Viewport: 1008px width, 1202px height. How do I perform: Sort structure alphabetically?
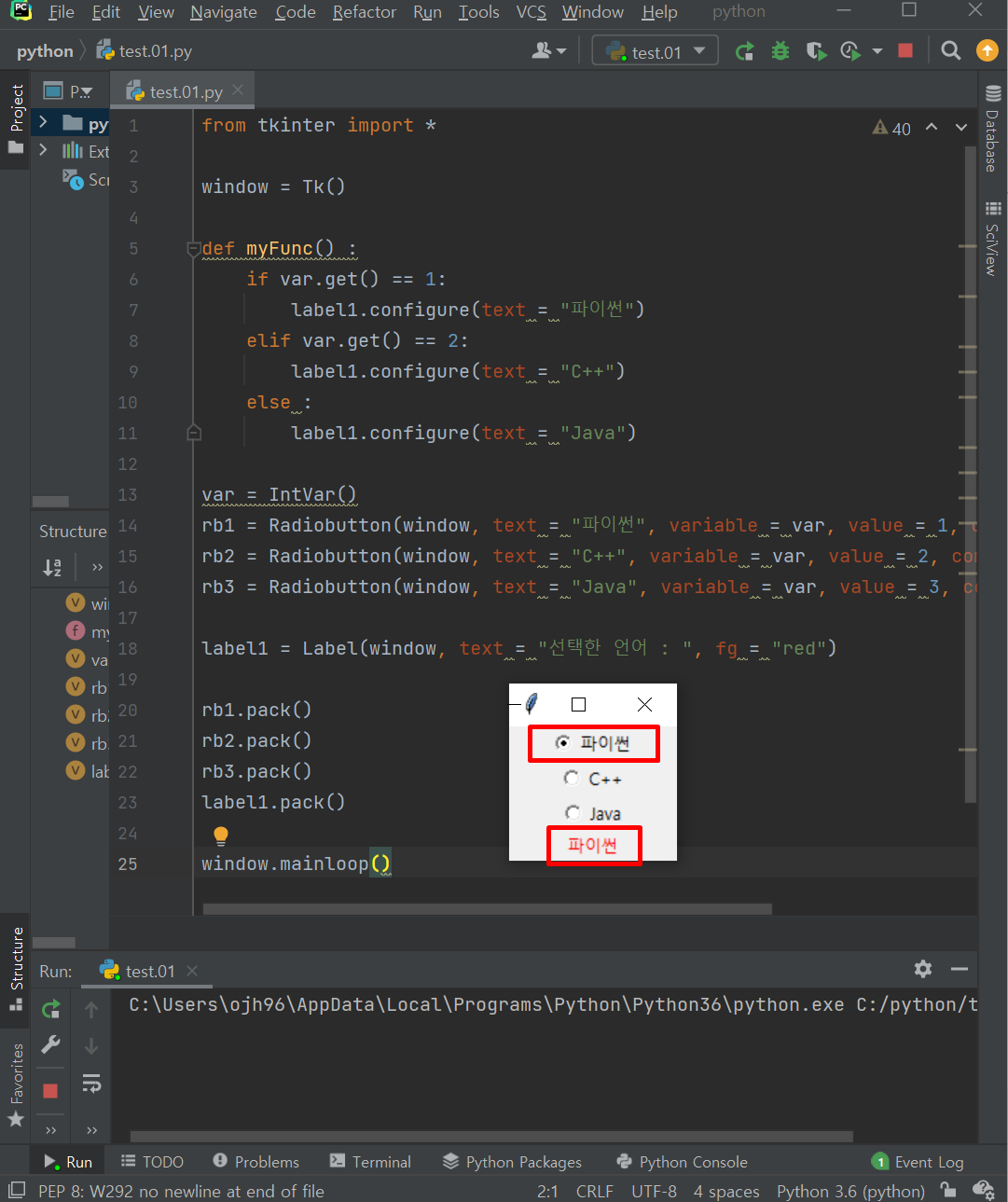coord(53,566)
